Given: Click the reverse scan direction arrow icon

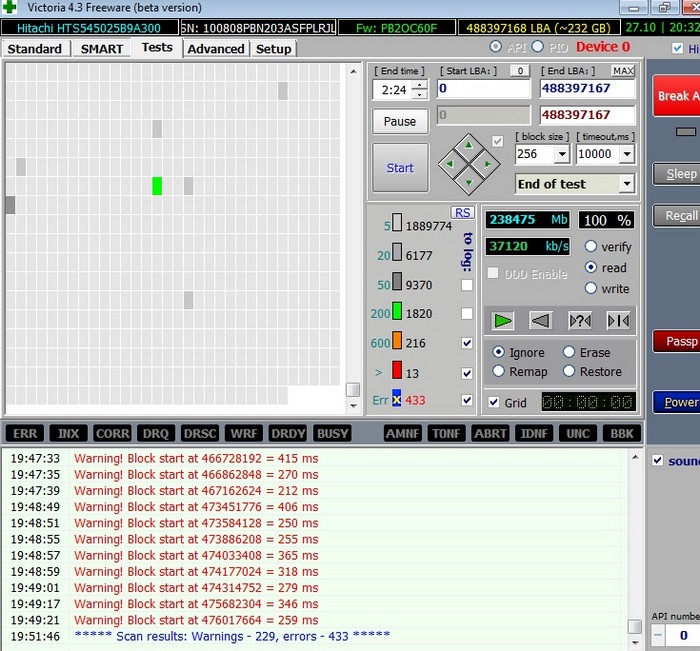Looking at the screenshot, I should point(541,320).
